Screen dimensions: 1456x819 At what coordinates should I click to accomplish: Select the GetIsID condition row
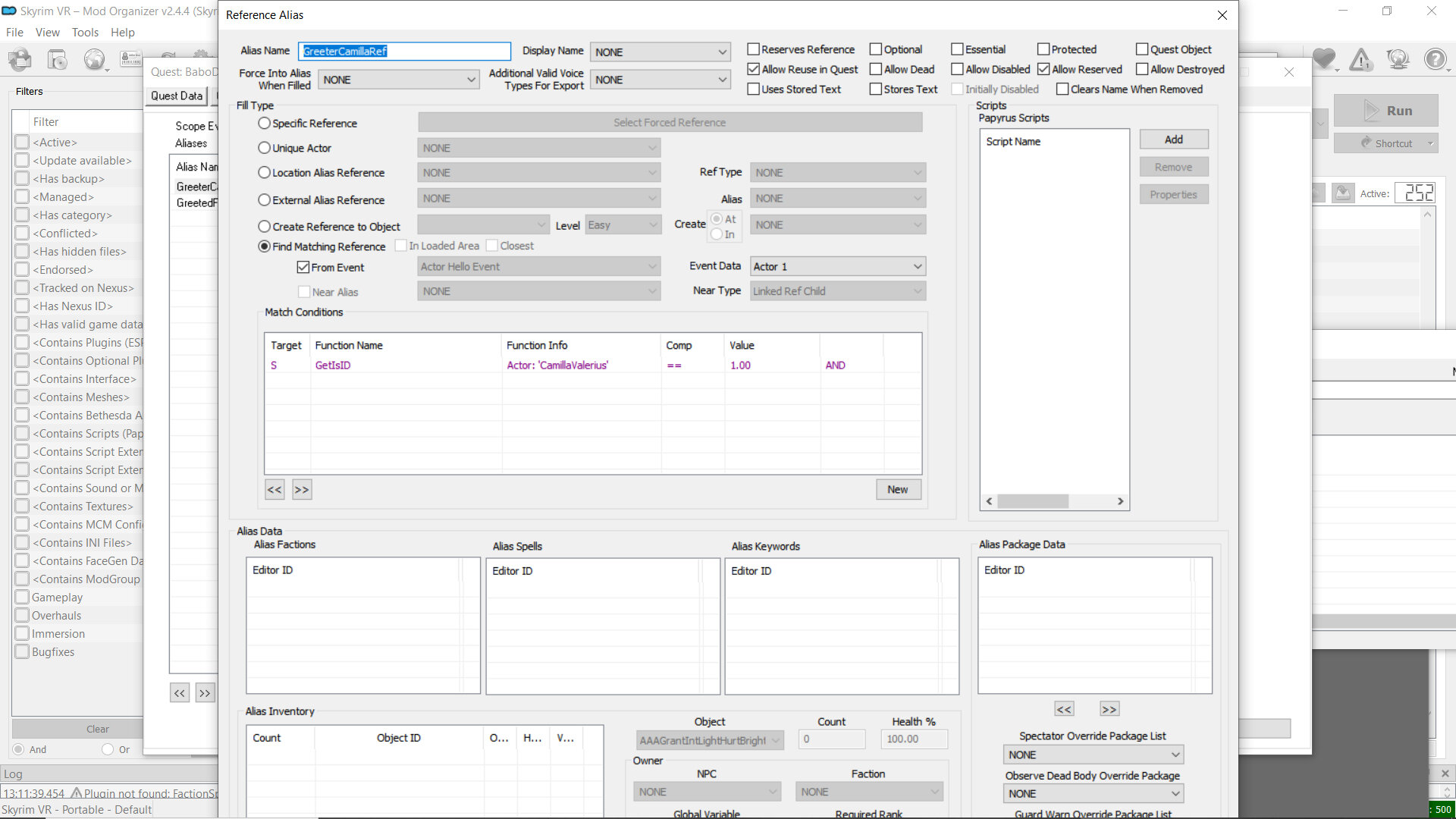[592, 366]
